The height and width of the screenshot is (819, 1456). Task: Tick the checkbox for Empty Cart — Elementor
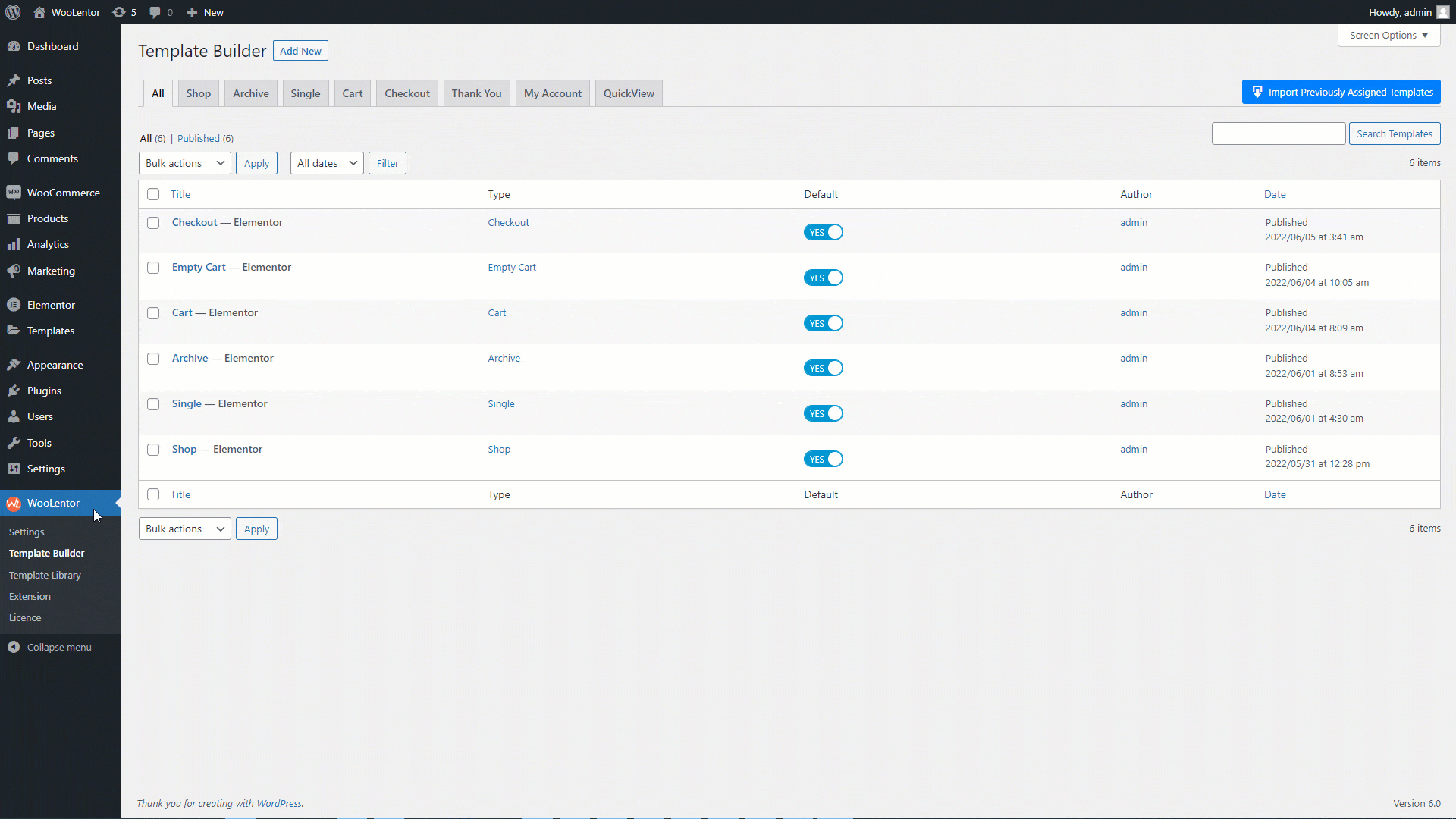click(x=153, y=268)
